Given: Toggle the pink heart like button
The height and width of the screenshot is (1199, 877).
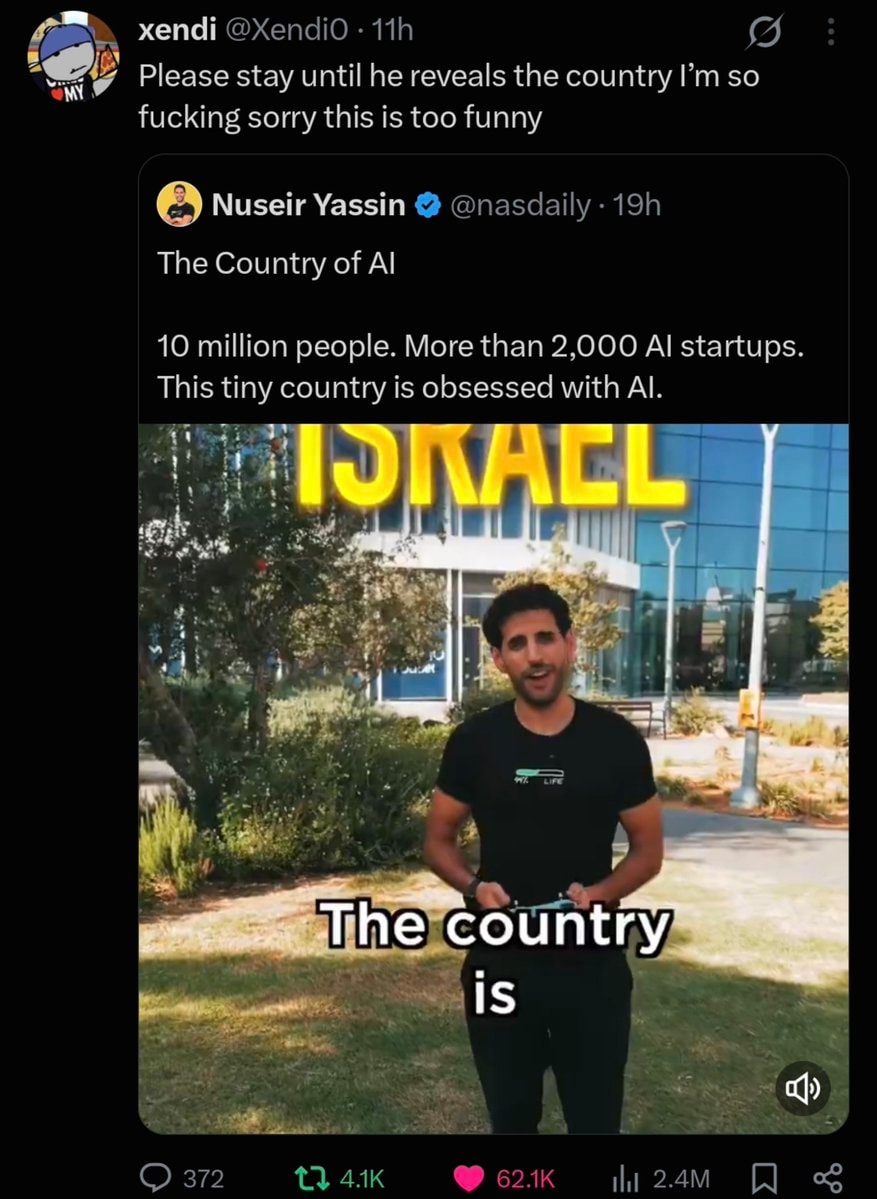Looking at the screenshot, I should tap(469, 1178).
